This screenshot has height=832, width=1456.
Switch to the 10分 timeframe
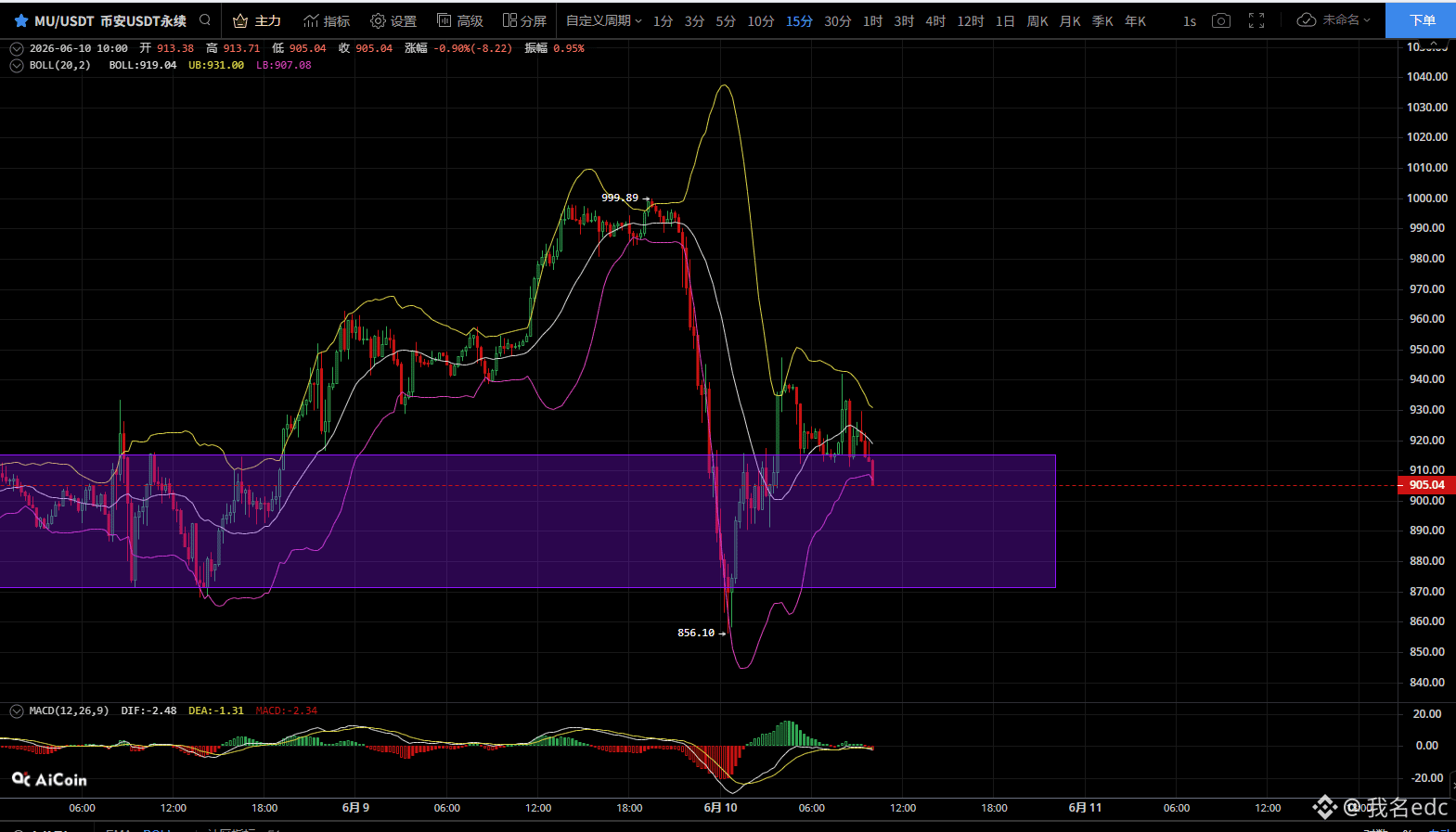pos(761,20)
